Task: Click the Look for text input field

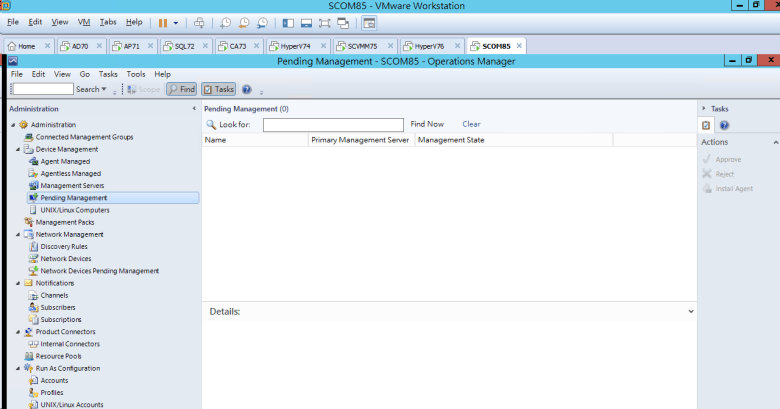Action: pyautogui.click(x=333, y=125)
